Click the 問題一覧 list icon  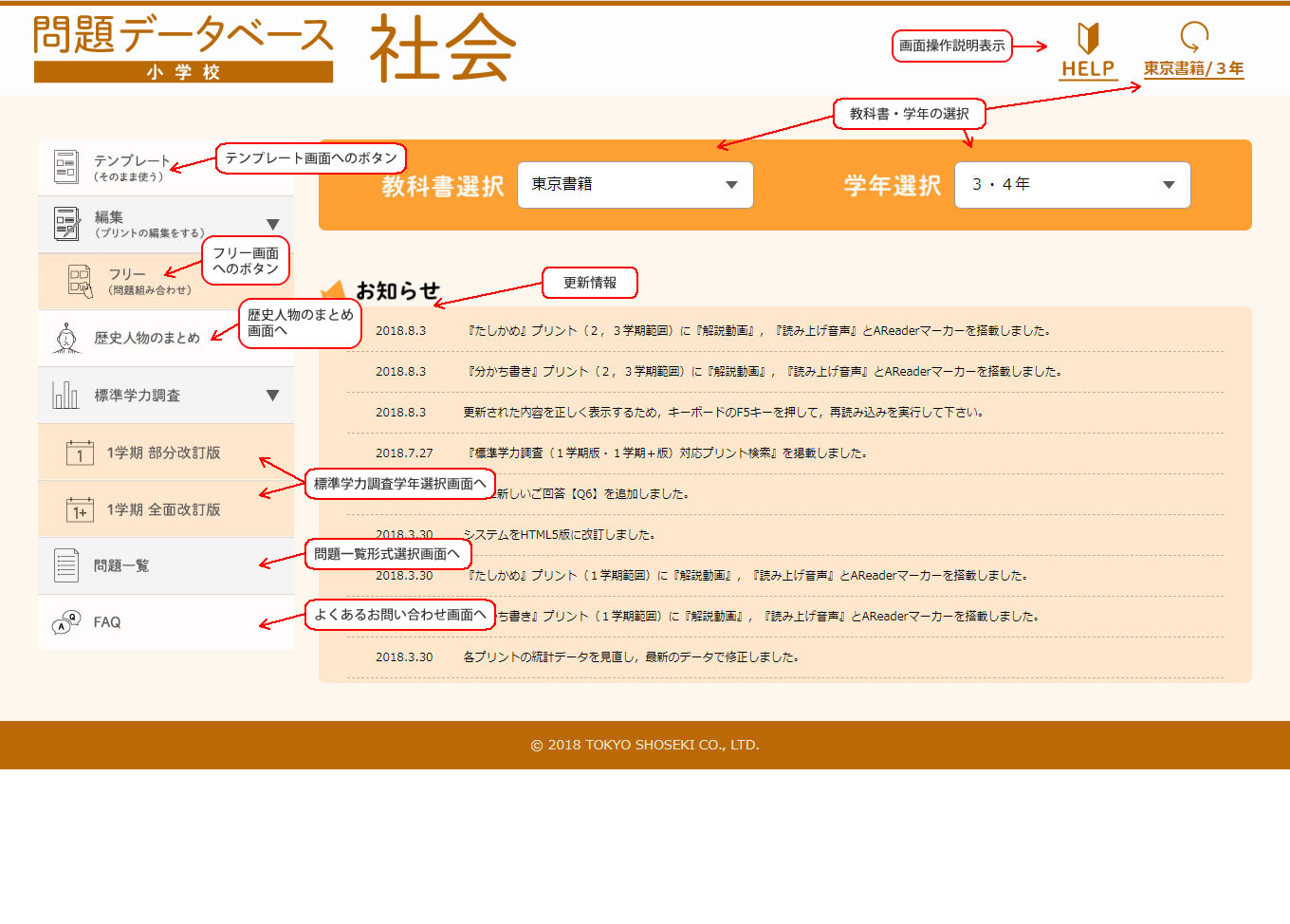point(66,565)
